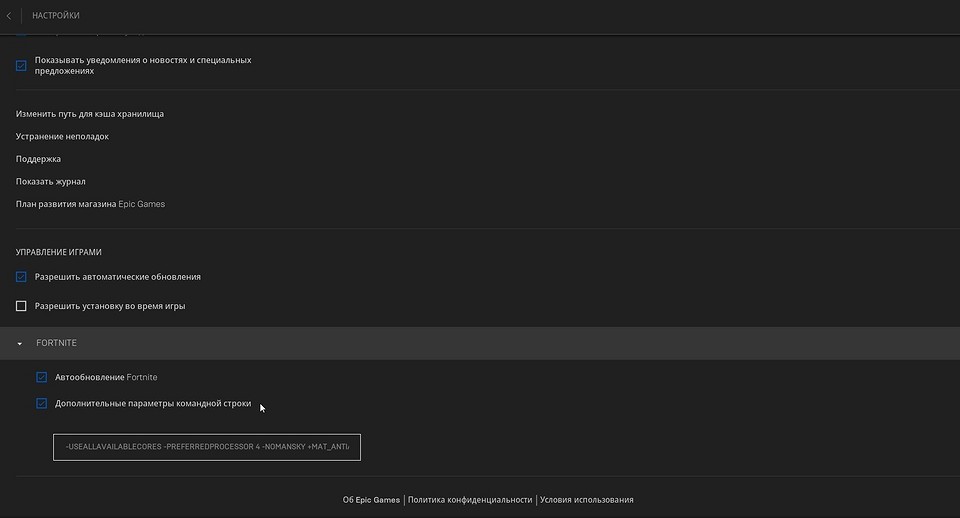Disable Разрешить автоматические обновления checkbox
Viewport: 960px width, 518px height.
(x=21, y=277)
